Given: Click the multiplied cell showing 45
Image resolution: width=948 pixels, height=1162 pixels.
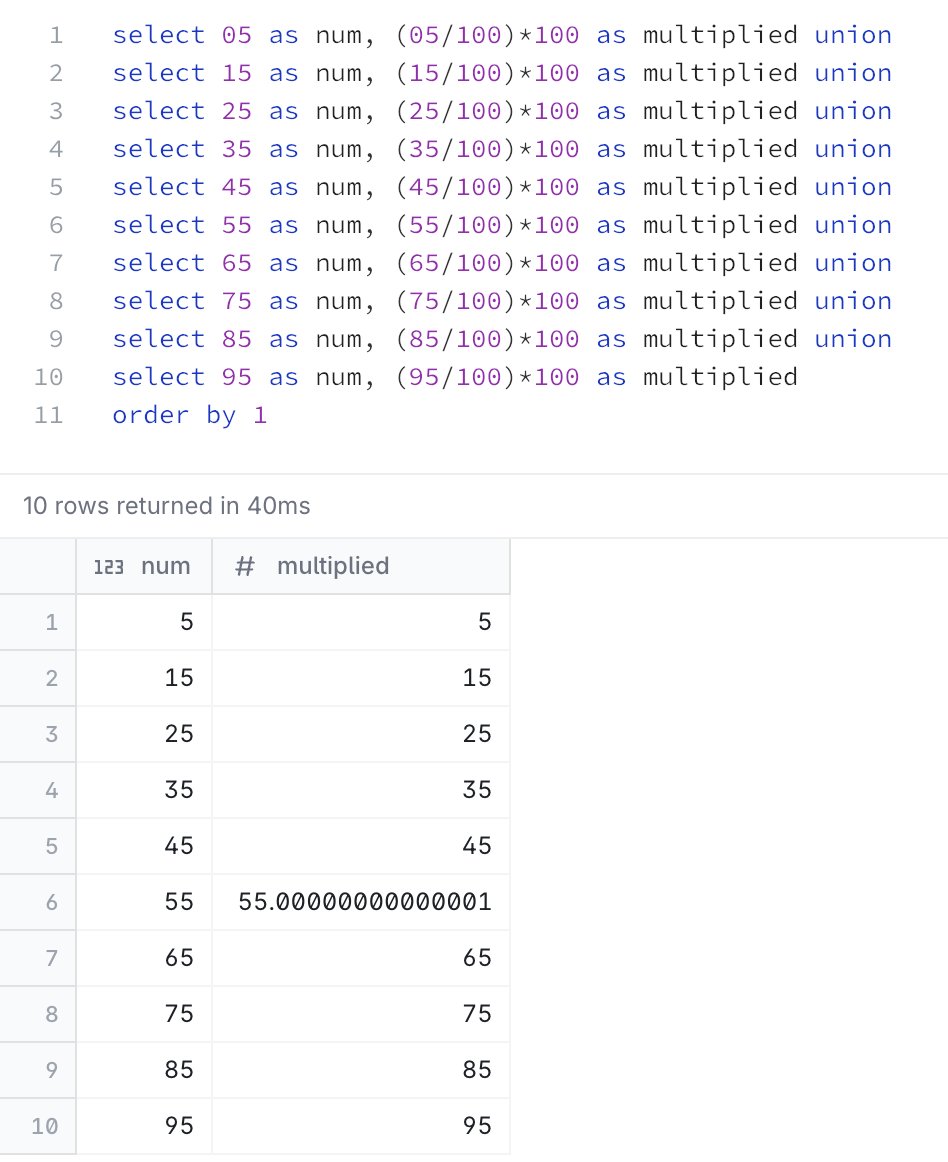Looking at the screenshot, I should point(361,846).
